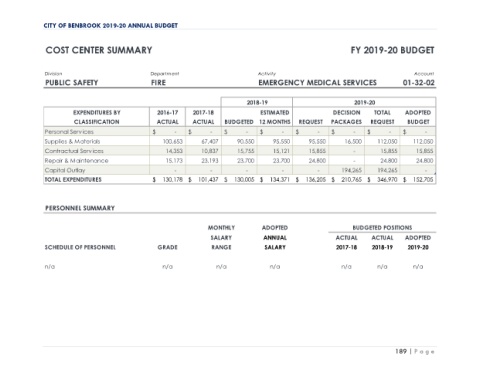Select the Personal Services row label
The width and height of the screenshot is (480, 371).
pyautogui.click(x=69, y=132)
